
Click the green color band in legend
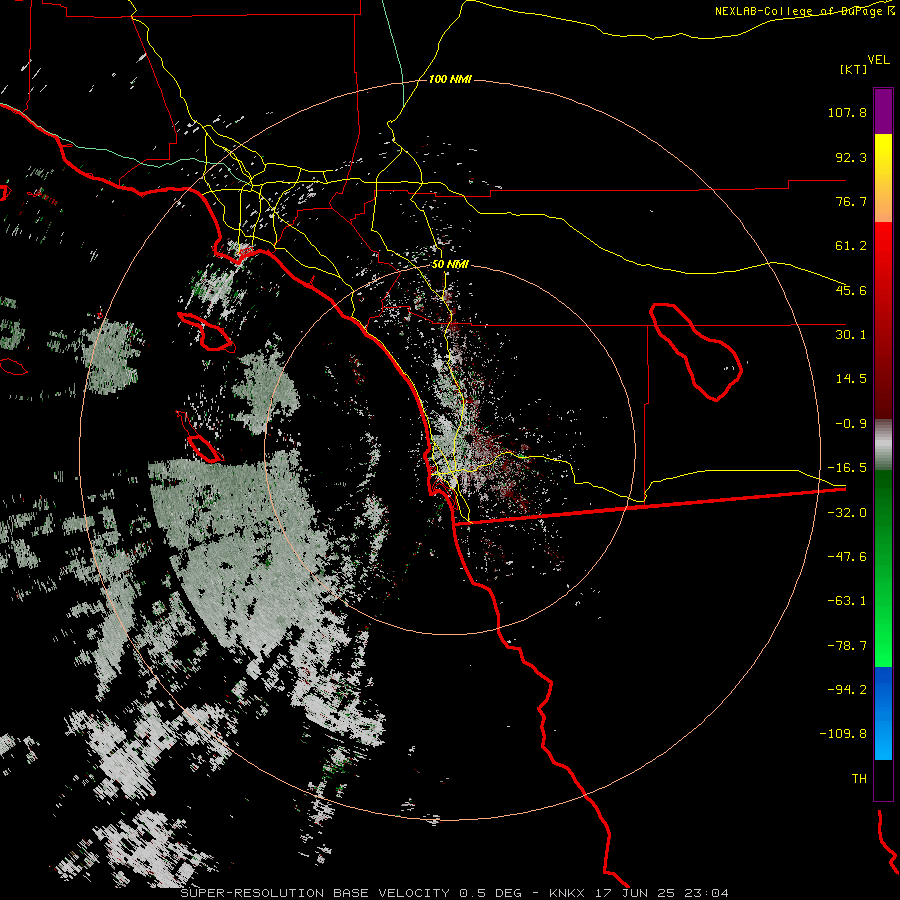coord(883,568)
